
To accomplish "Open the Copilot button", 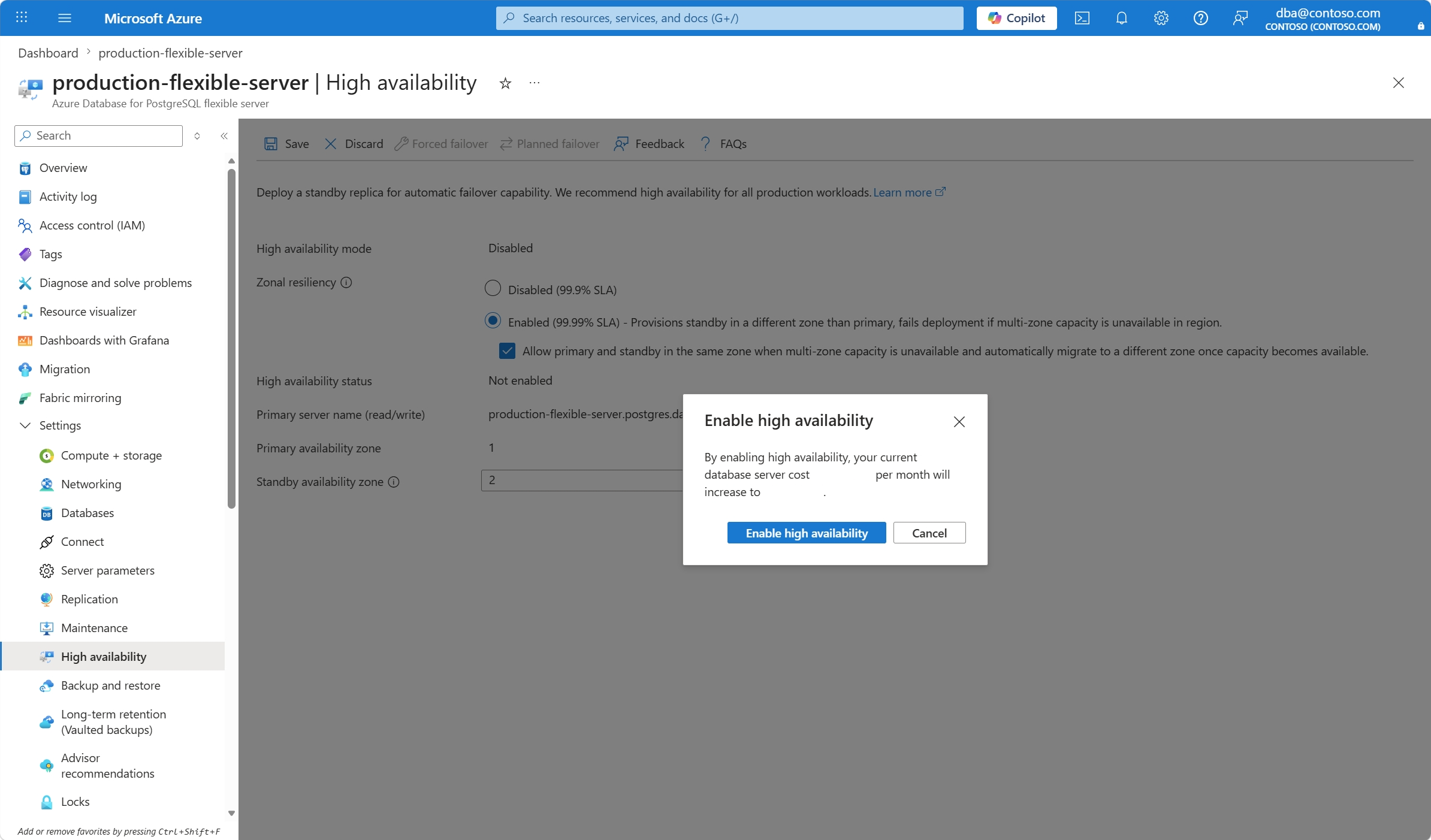I will tap(1016, 18).
